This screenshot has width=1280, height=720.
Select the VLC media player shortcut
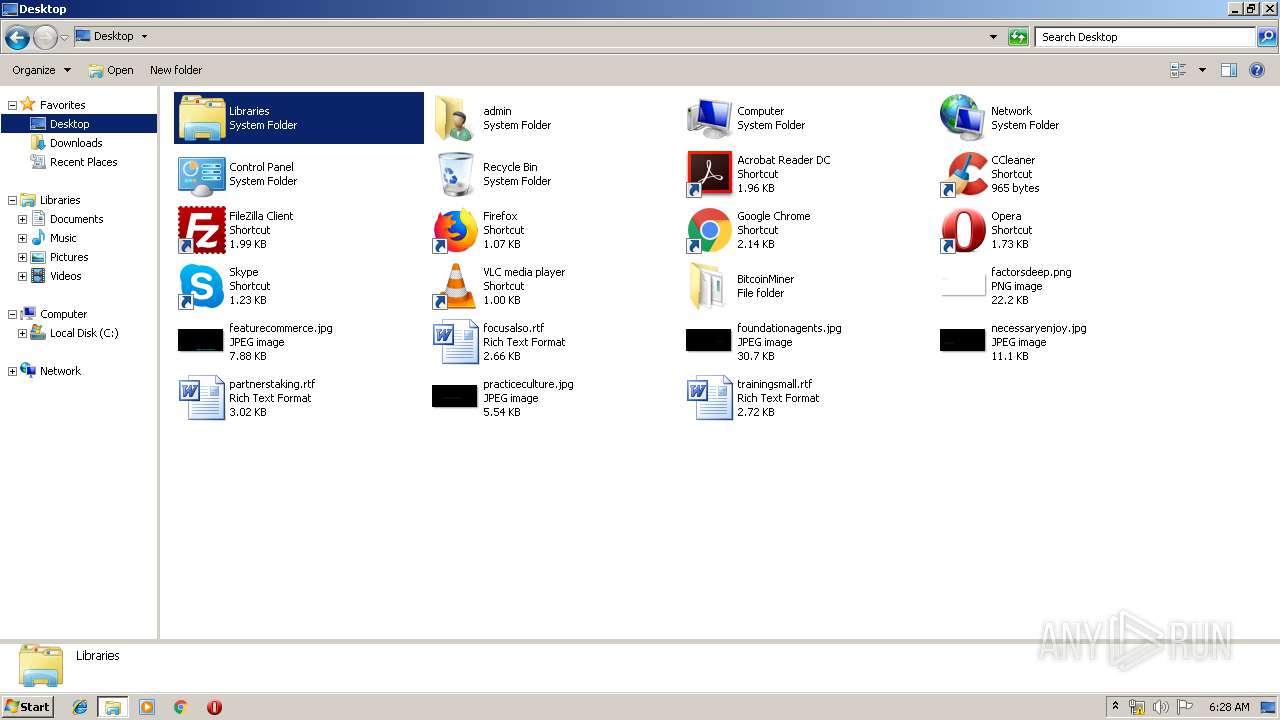coord(455,286)
